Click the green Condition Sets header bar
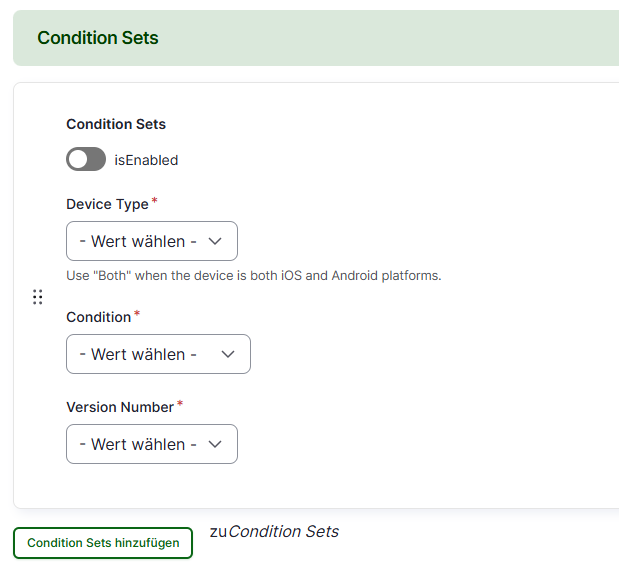Screen dimensions: 619x571 [x=316, y=38]
